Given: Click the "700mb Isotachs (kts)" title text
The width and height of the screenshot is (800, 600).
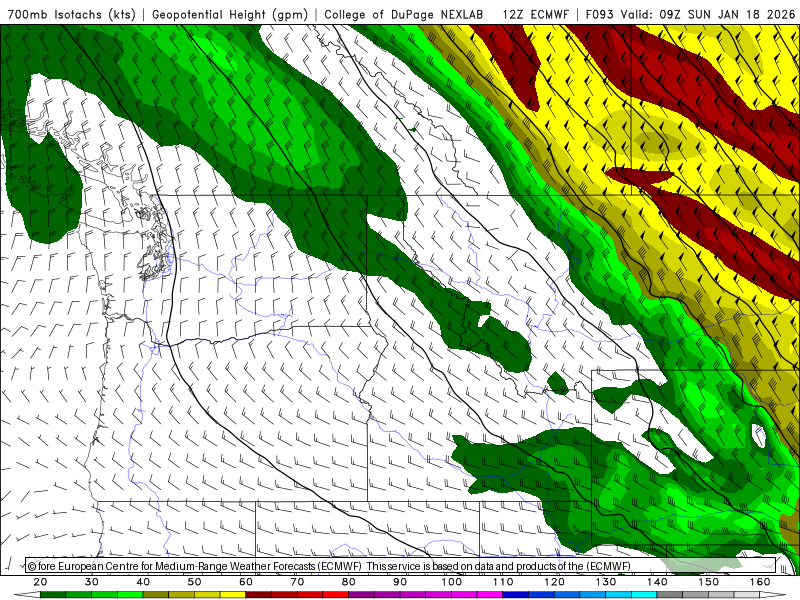Looking at the screenshot, I should (x=72, y=15).
